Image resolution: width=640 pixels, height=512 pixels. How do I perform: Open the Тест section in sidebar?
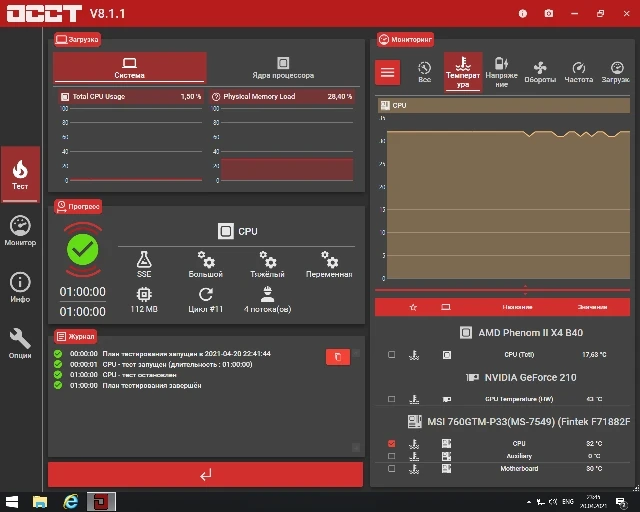[20, 174]
